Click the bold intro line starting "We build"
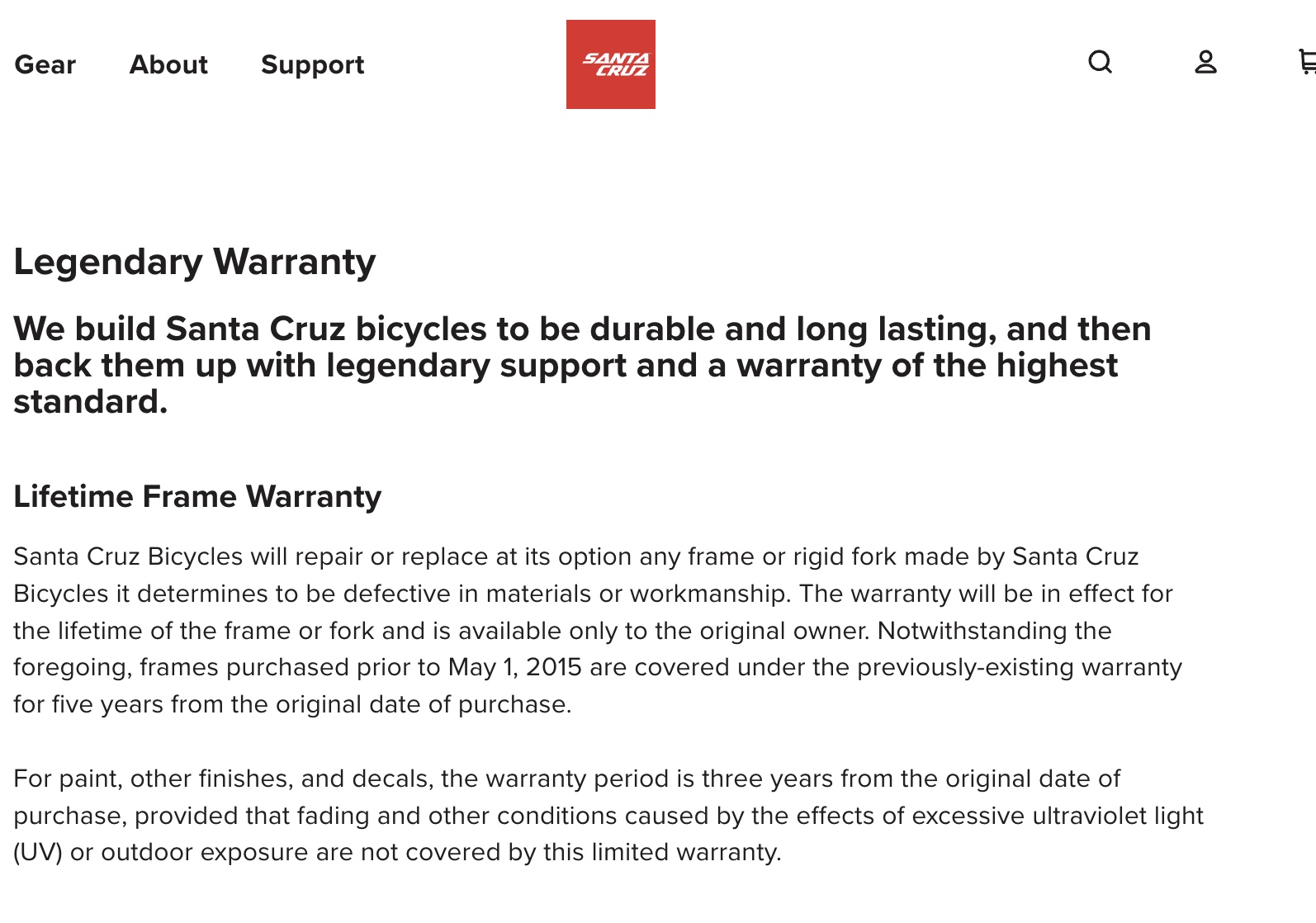This screenshot has height=923, width=1316. tap(581, 329)
